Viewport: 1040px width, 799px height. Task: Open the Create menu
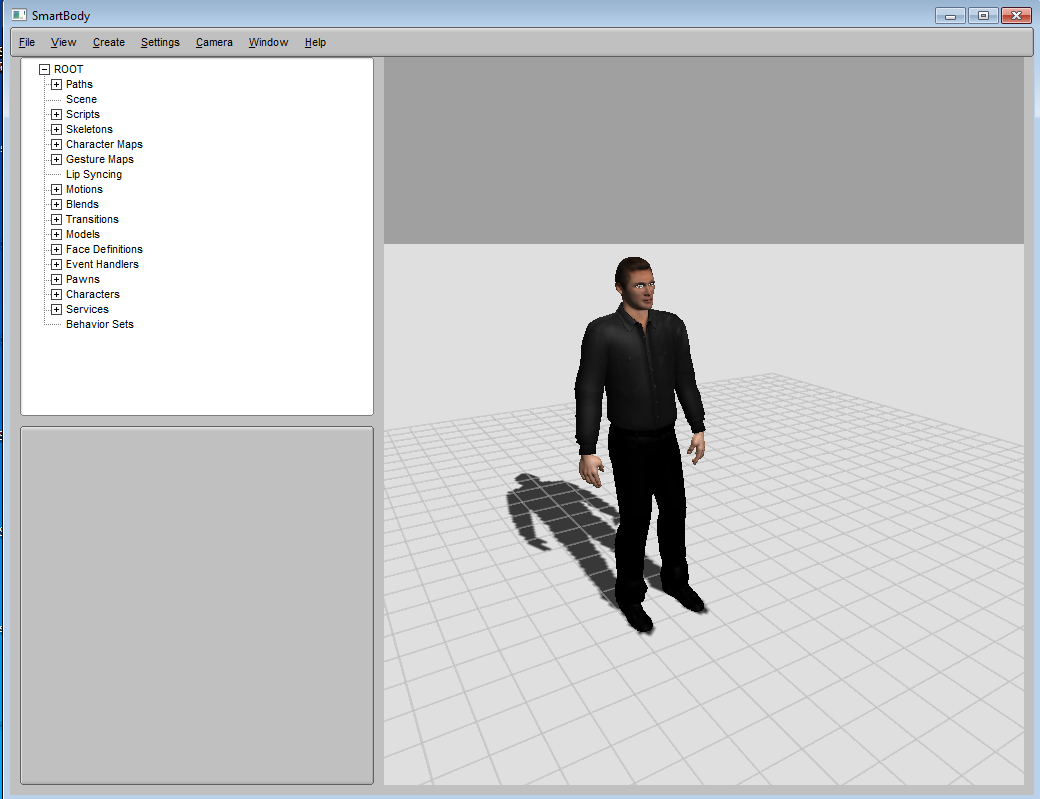[x=109, y=42]
